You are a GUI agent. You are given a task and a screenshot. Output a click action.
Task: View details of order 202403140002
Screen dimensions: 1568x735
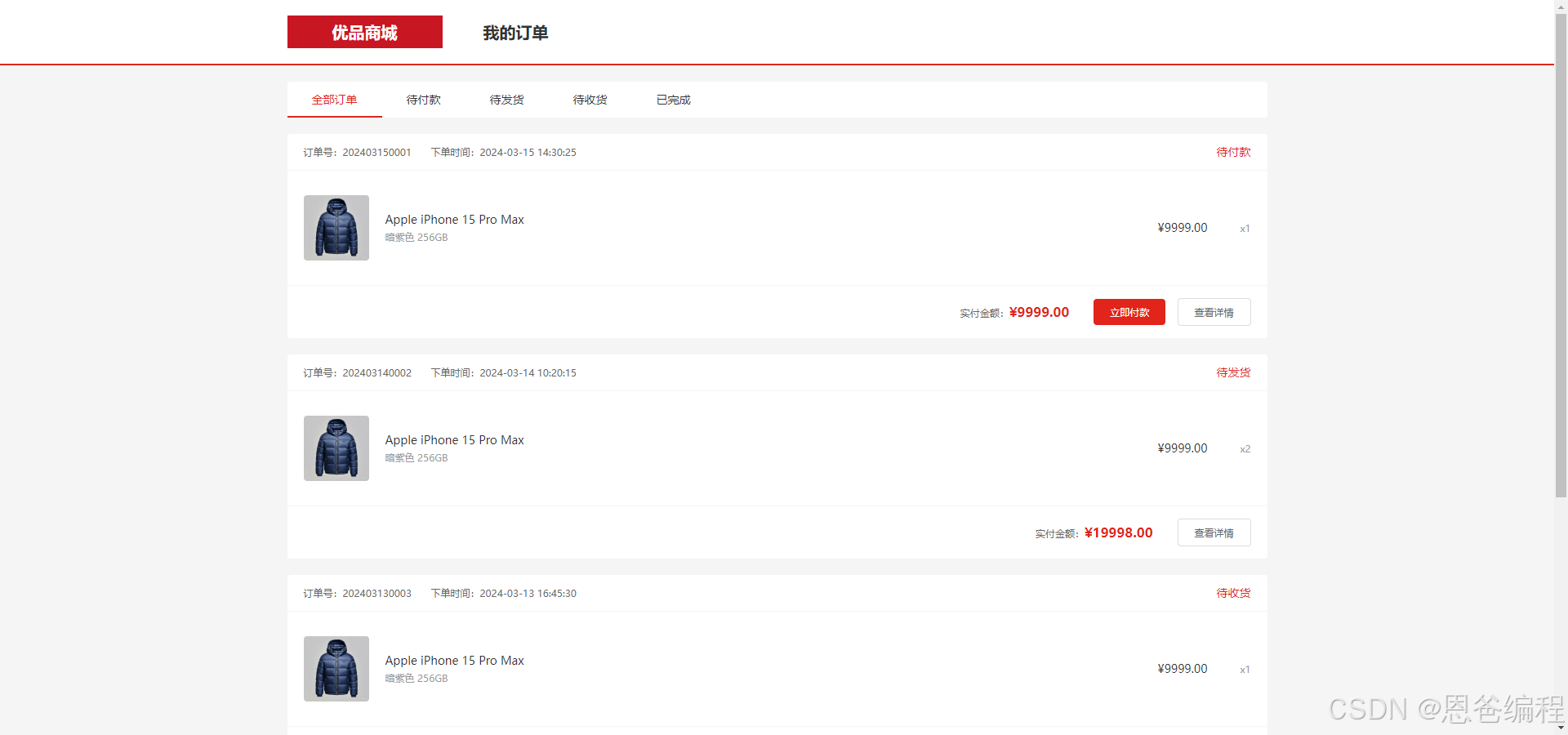pyautogui.click(x=1214, y=532)
